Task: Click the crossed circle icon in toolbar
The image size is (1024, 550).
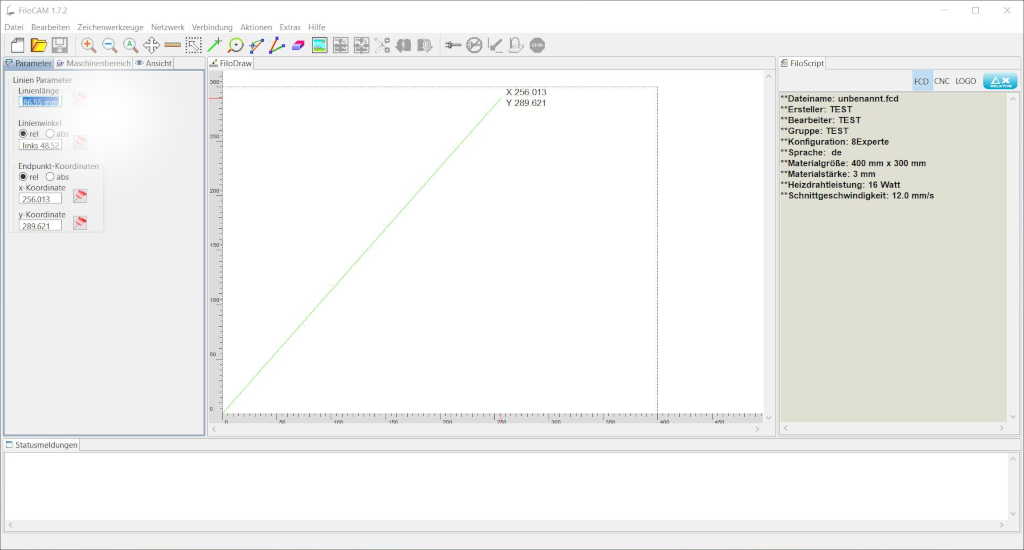Action: click(x=474, y=45)
